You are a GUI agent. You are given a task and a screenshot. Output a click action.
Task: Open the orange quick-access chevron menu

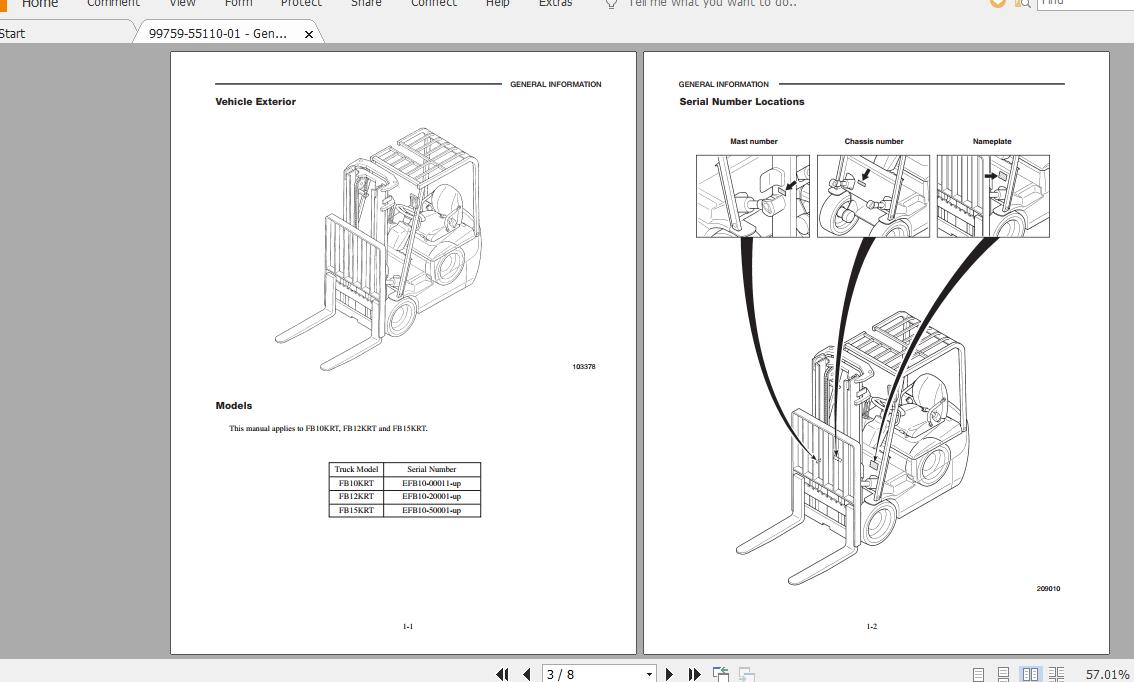click(997, 4)
